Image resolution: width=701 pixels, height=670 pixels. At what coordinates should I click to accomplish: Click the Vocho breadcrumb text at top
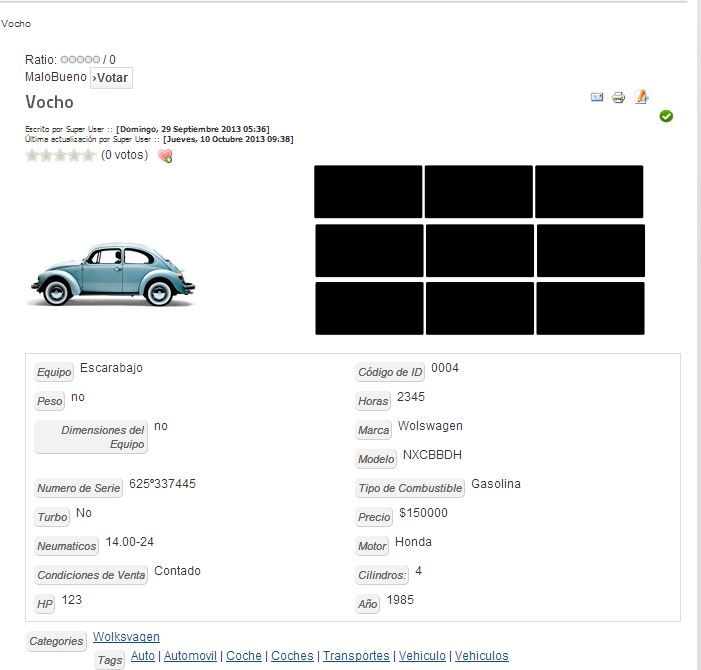(16, 24)
